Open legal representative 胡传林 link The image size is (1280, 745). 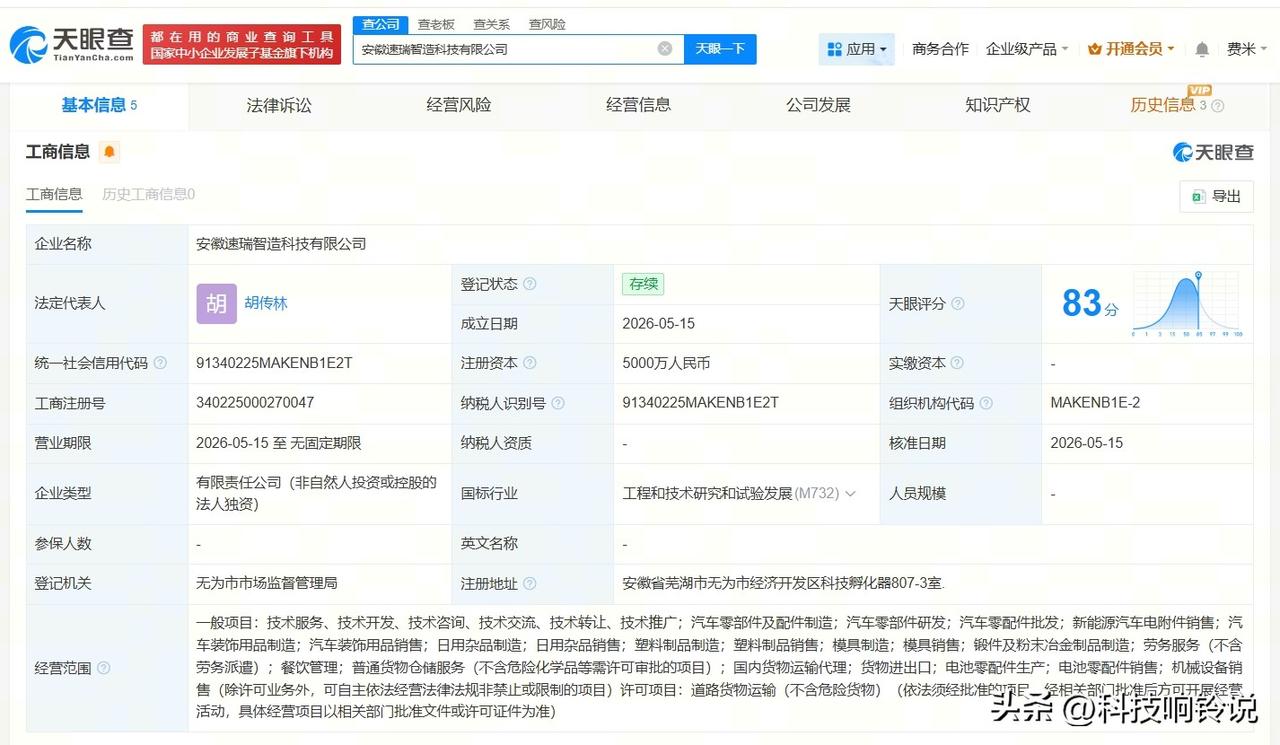266,303
